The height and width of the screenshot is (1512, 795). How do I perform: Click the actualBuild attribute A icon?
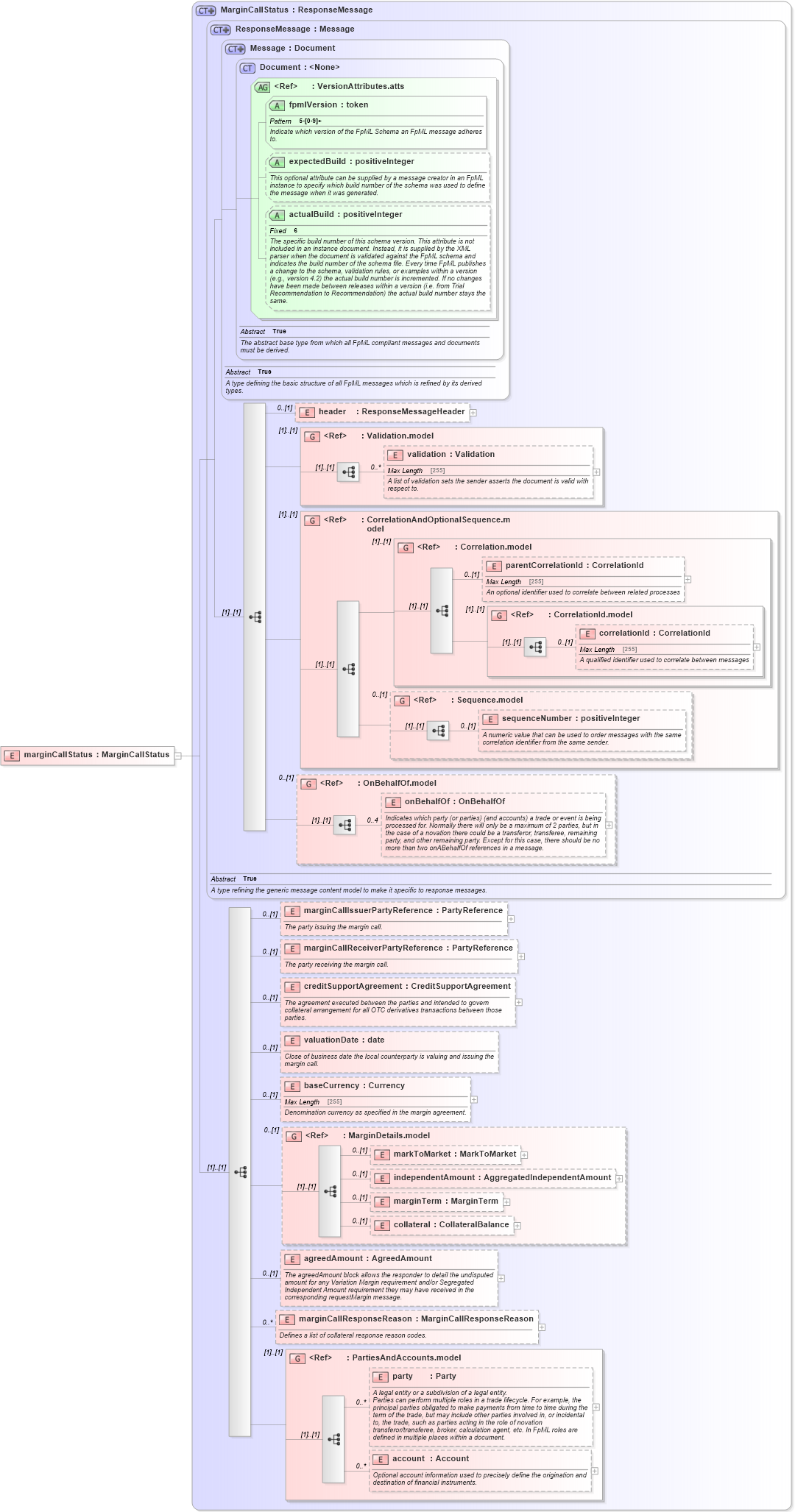point(277,216)
